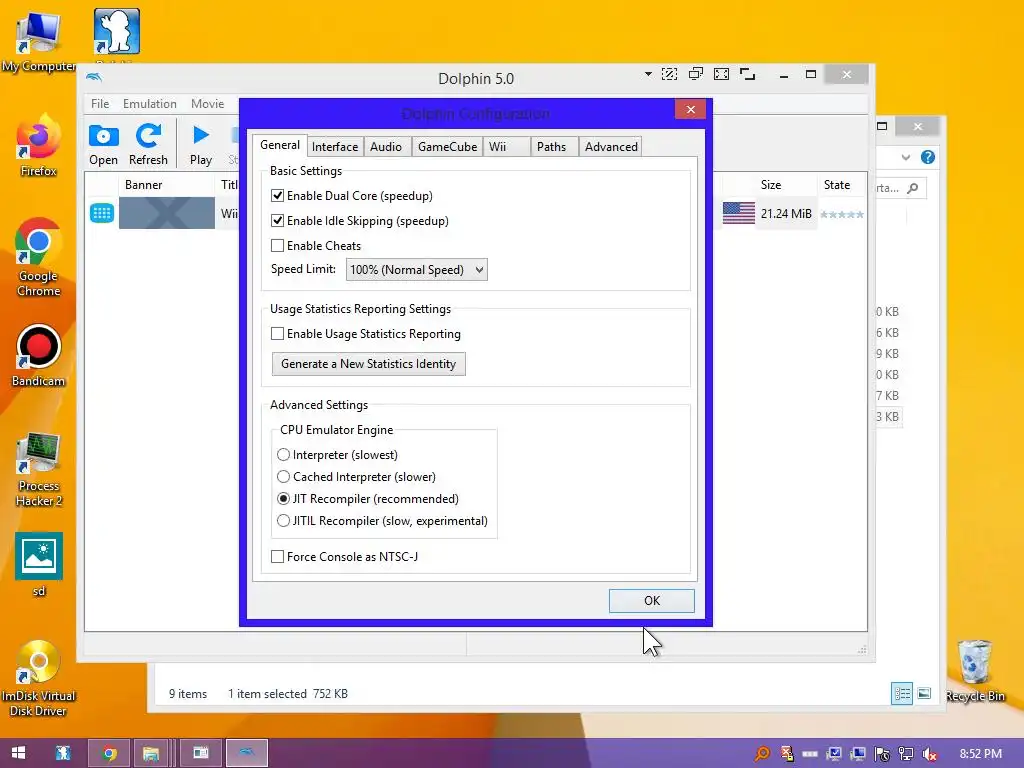Image resolution: width=1024 pixels, height=768 pixels.
Task: Open the Dolphin desktop shortcut icon
Action: tap(117, 33)
